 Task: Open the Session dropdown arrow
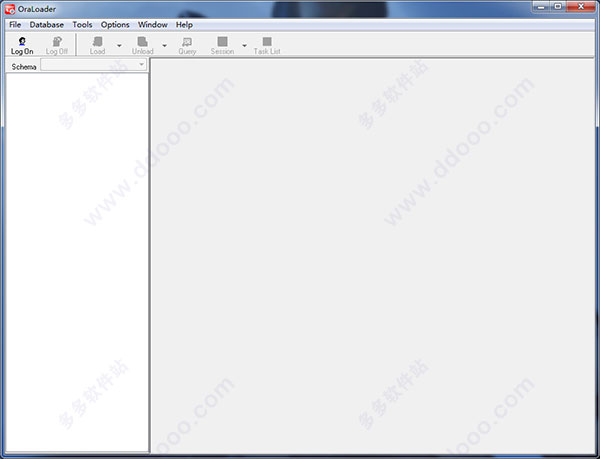pyautogui.click(x=244, y=46)
